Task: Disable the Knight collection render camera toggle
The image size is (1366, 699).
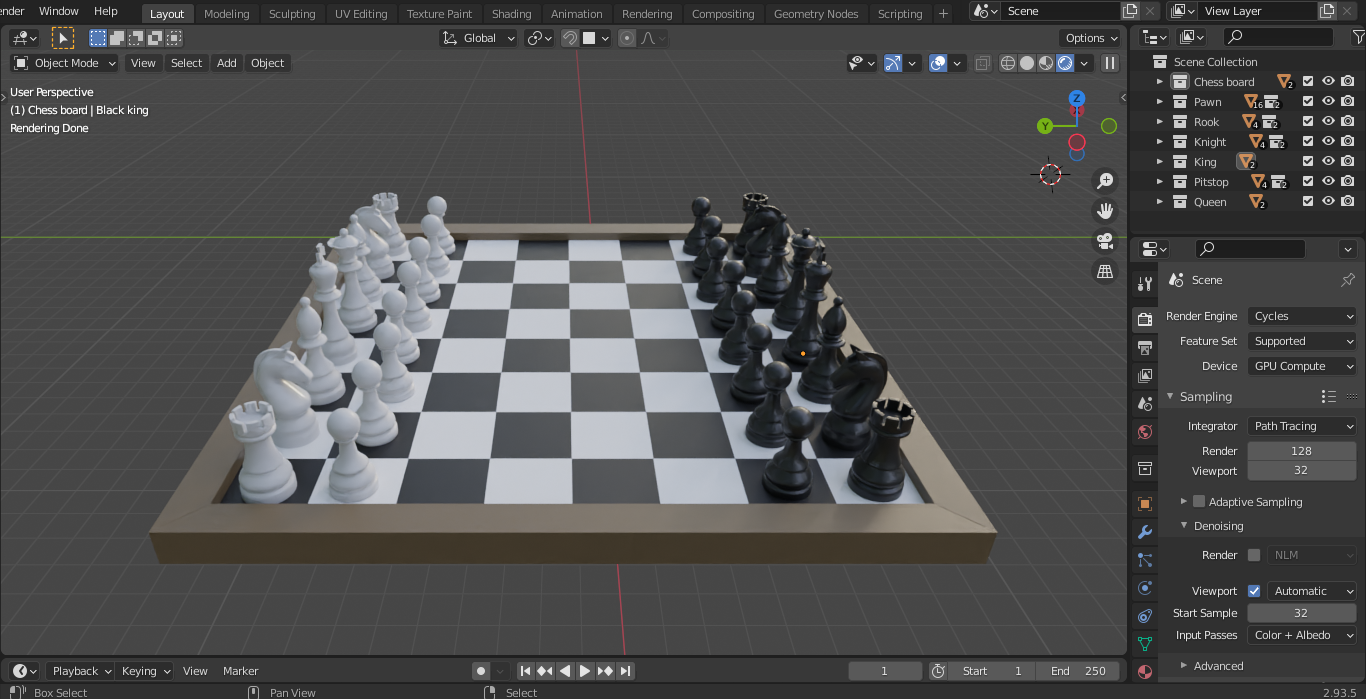Action: (x=1347, y=141)
